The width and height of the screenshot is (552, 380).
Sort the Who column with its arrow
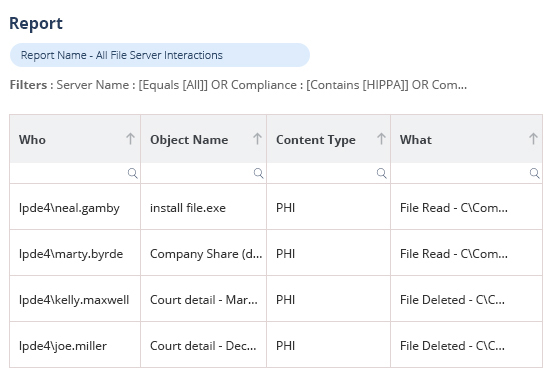click(130, 139)
